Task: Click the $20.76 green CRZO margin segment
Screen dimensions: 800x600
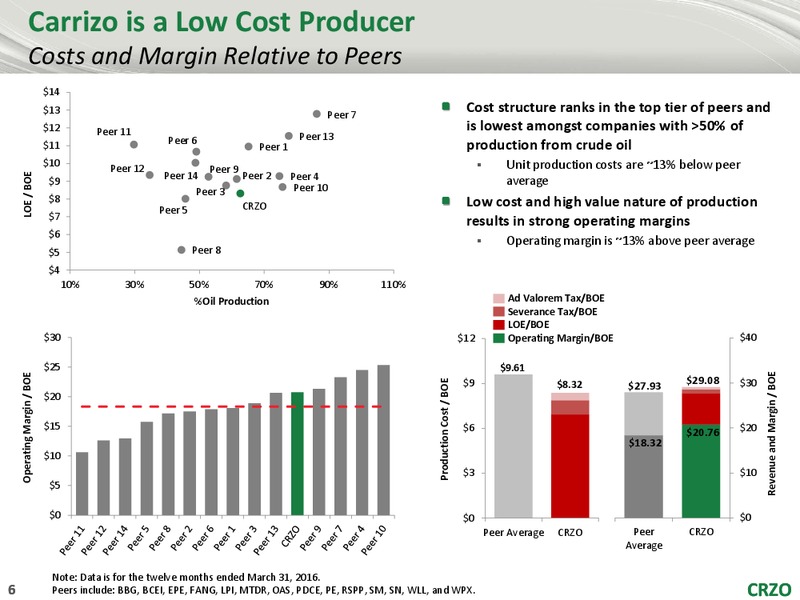Action: click(x=701, y=471)
